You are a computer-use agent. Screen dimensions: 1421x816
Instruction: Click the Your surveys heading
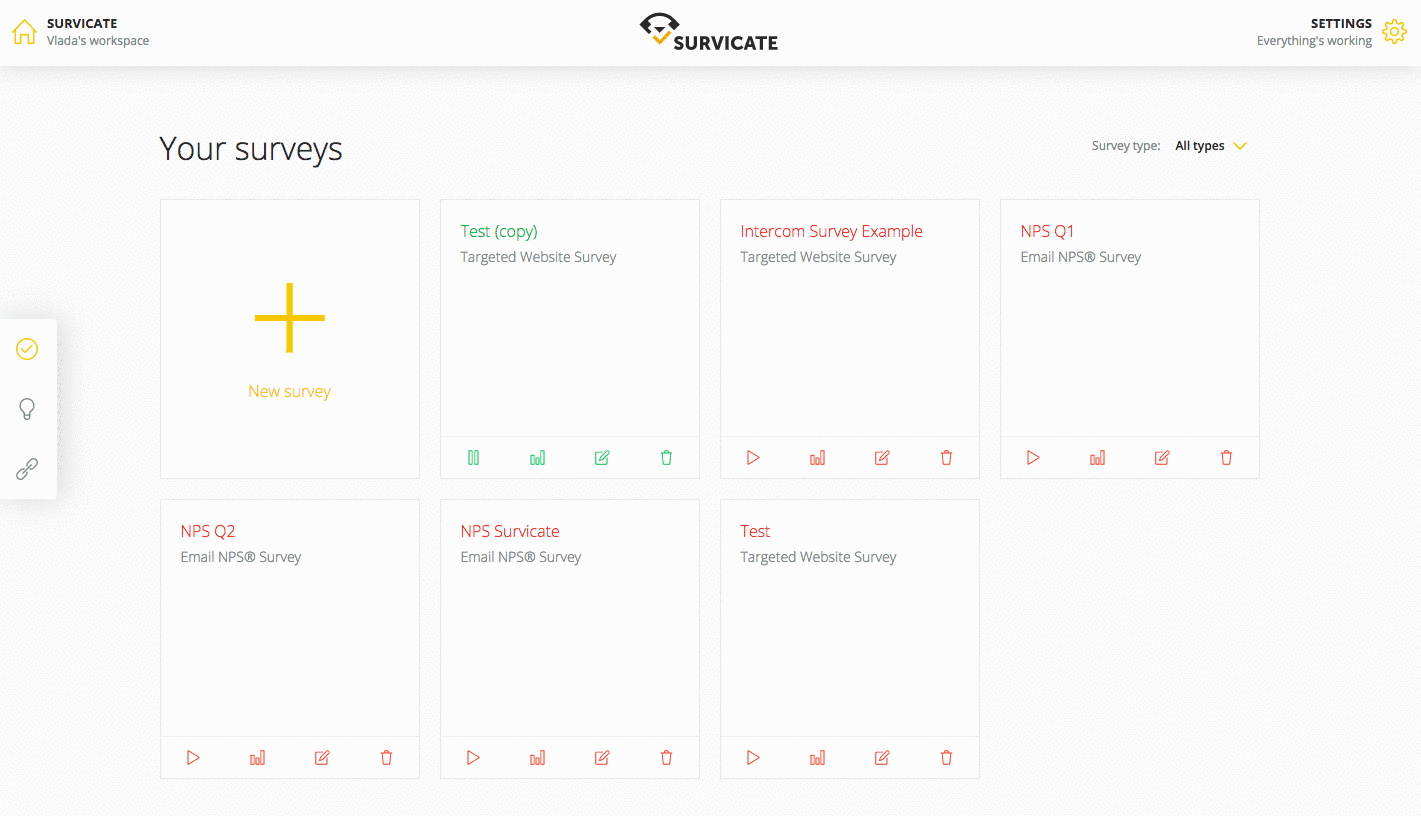pos(251,149)
